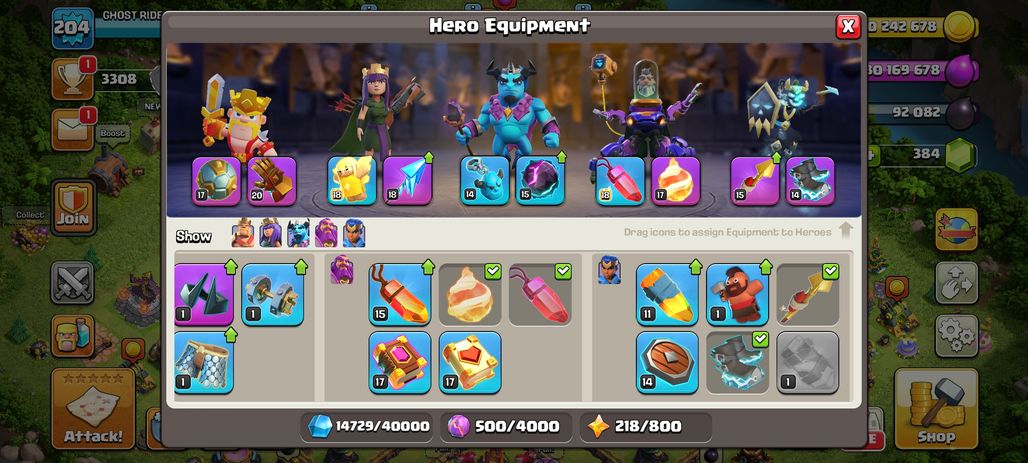Click the Join clan button
The width and height of the screenshot is (1028, 463).
coord(73,207)
